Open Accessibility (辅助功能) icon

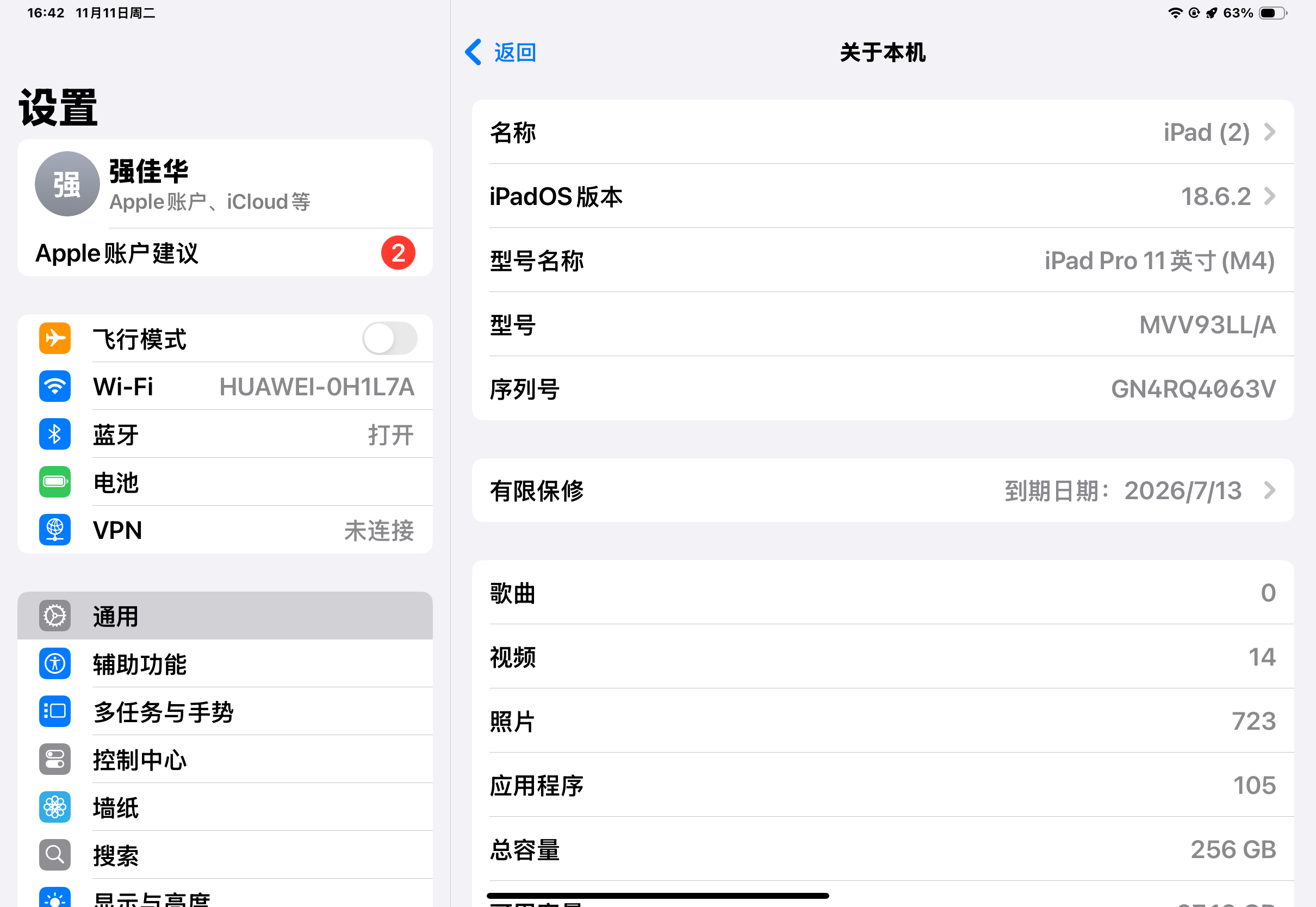click(54, 663)
